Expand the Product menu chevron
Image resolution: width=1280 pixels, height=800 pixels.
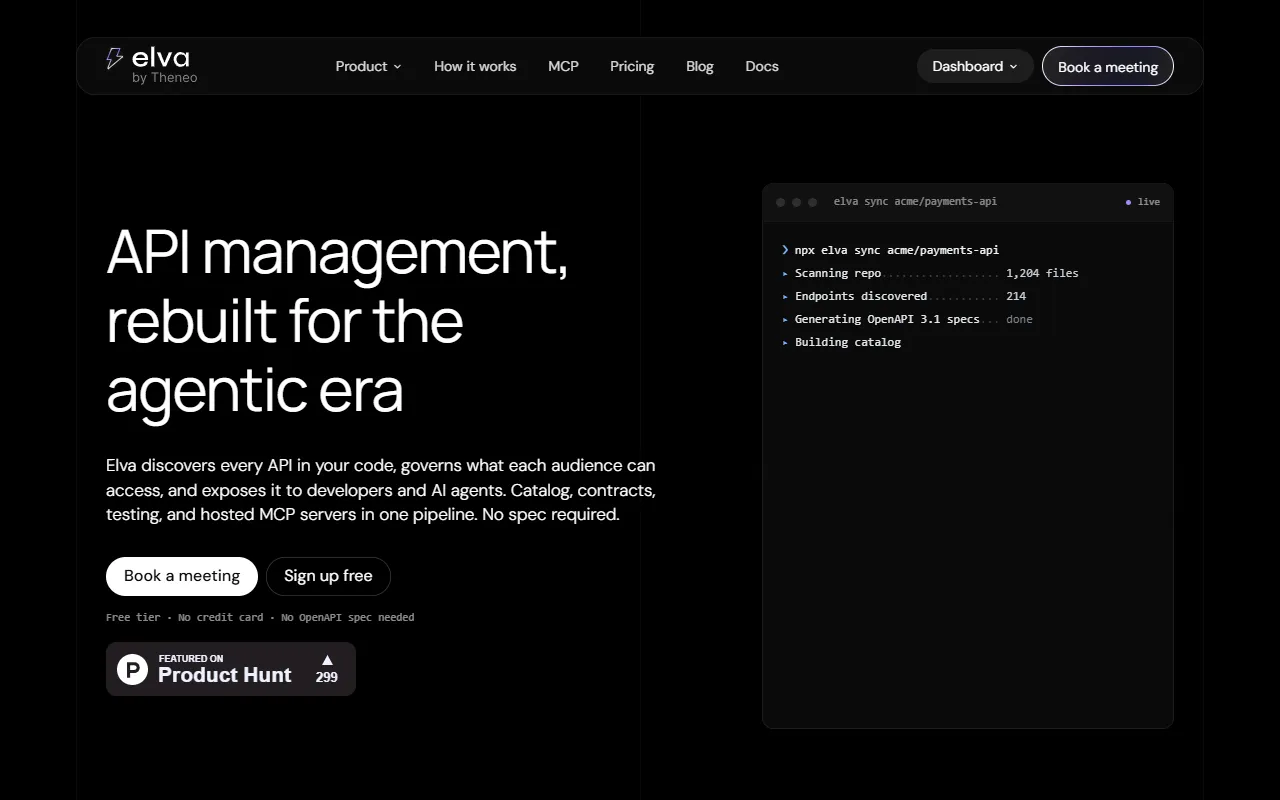pos(397,67)
